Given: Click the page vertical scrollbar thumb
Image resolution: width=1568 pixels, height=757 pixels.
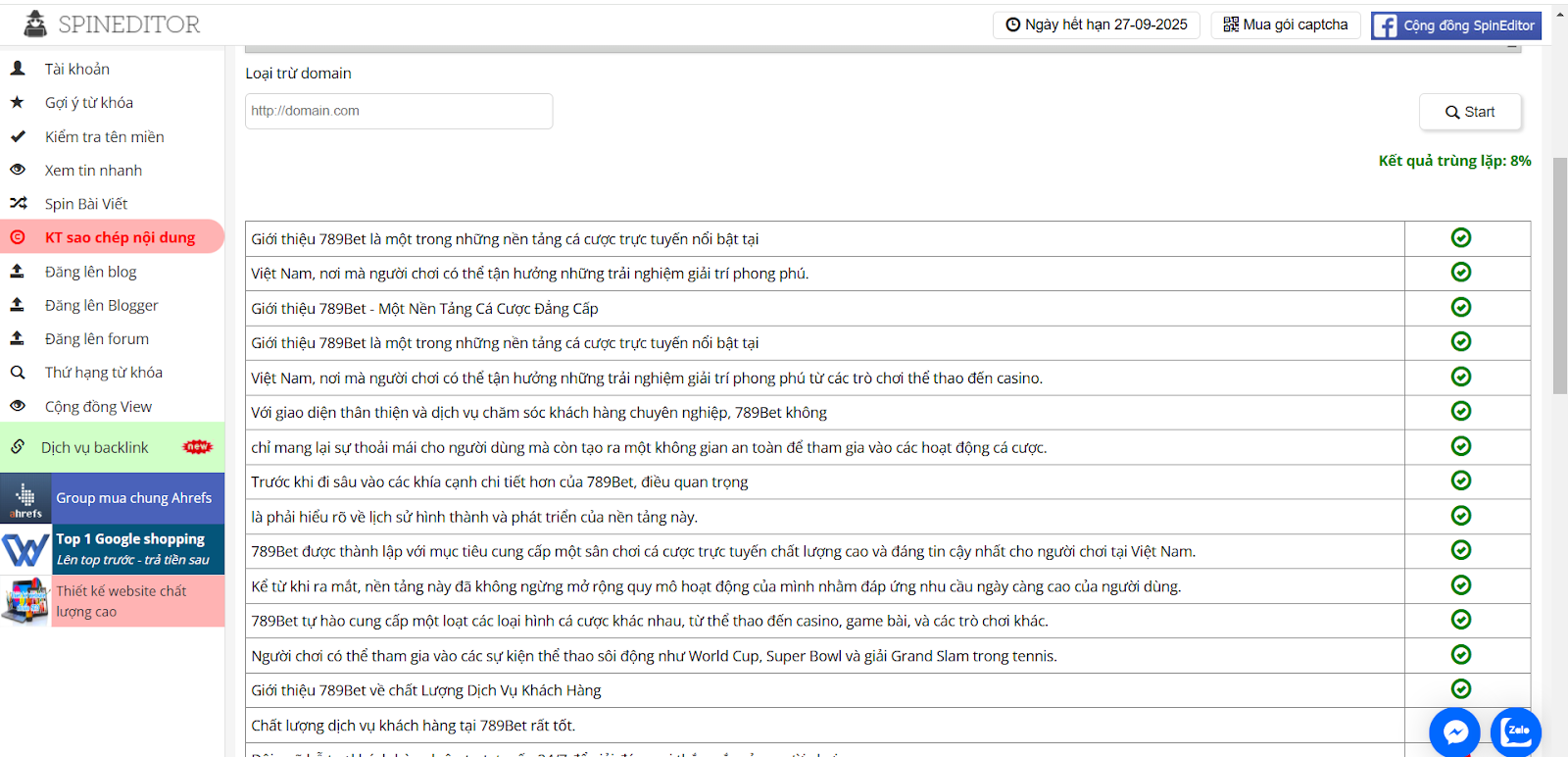Looking at the screenshot, I should [1560, 276].
